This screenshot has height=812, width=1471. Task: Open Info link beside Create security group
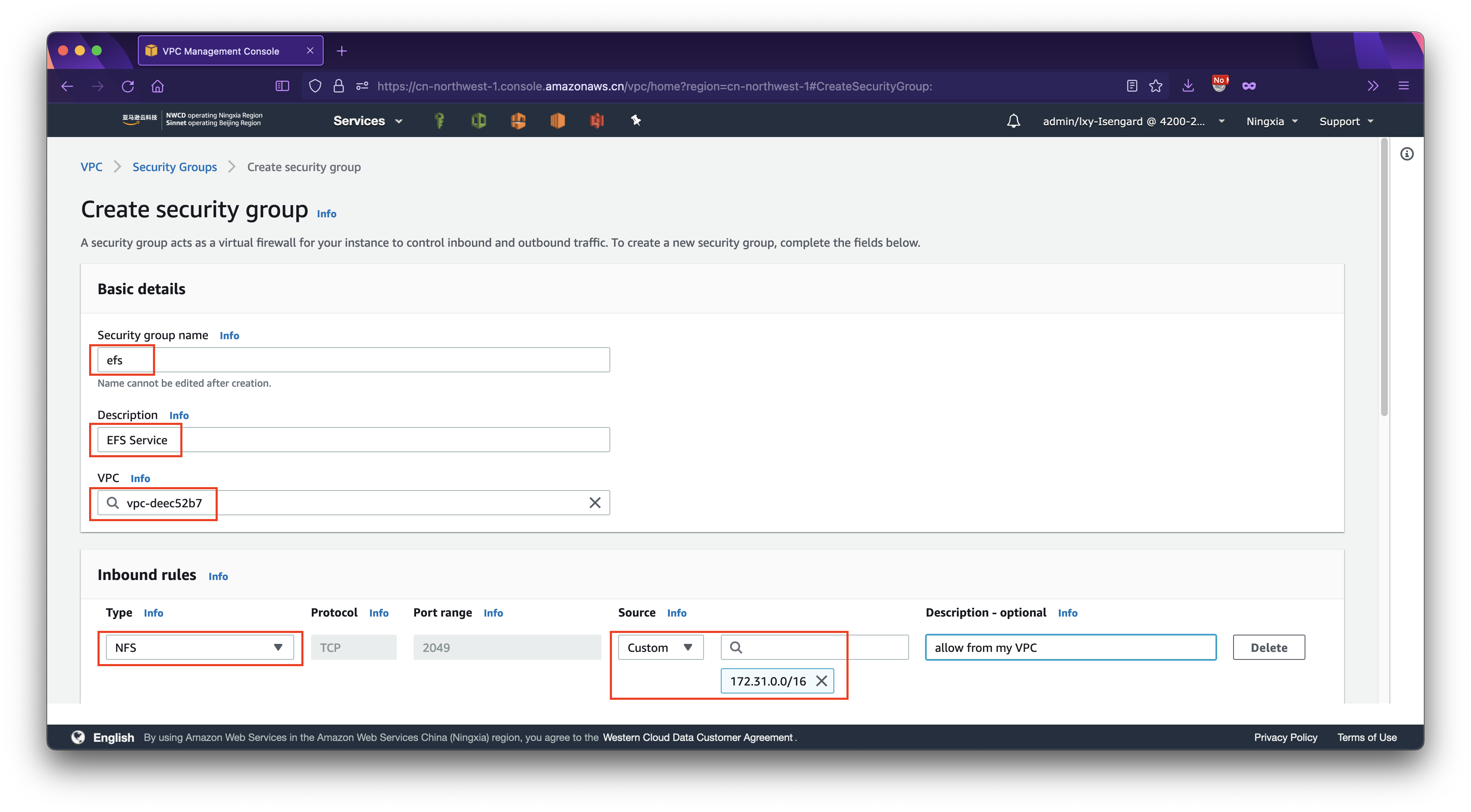click(x=326, y=214)
